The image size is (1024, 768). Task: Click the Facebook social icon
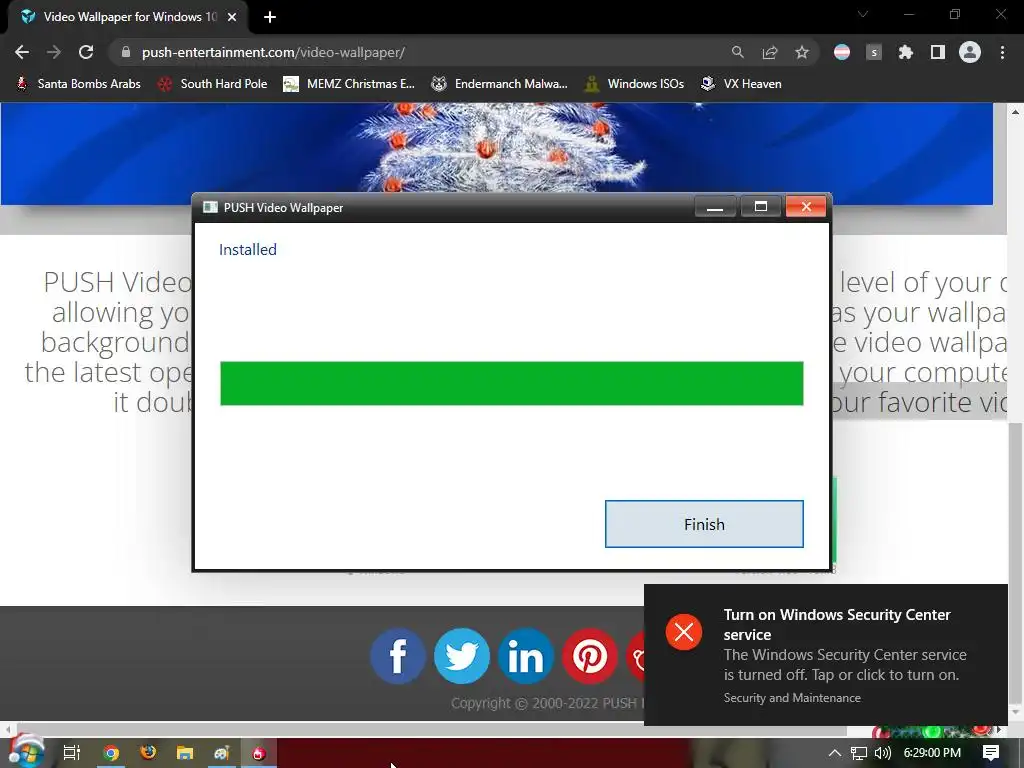tap(398, 656)
